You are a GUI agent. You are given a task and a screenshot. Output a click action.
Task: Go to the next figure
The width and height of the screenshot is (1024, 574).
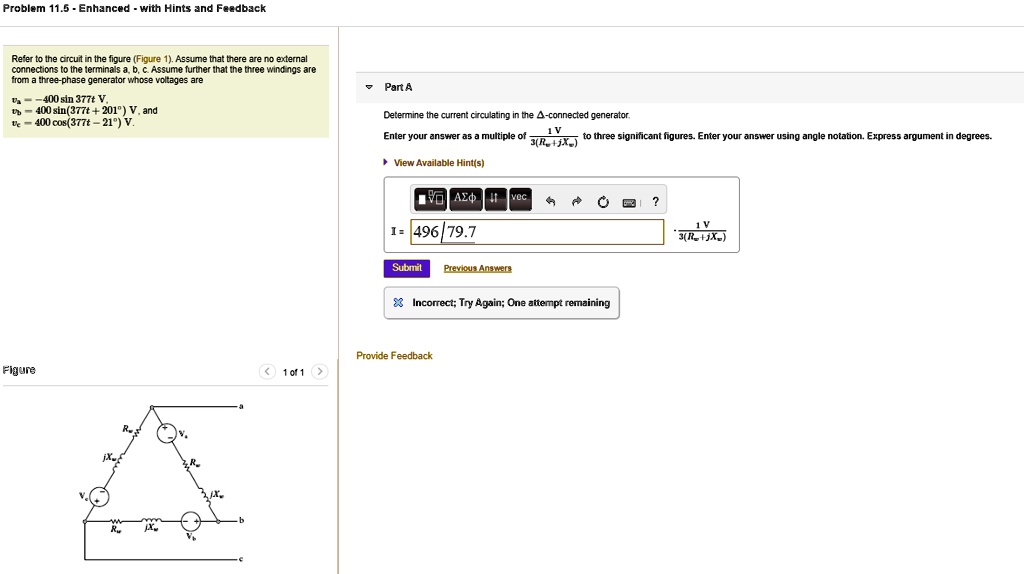click(318, 372)
